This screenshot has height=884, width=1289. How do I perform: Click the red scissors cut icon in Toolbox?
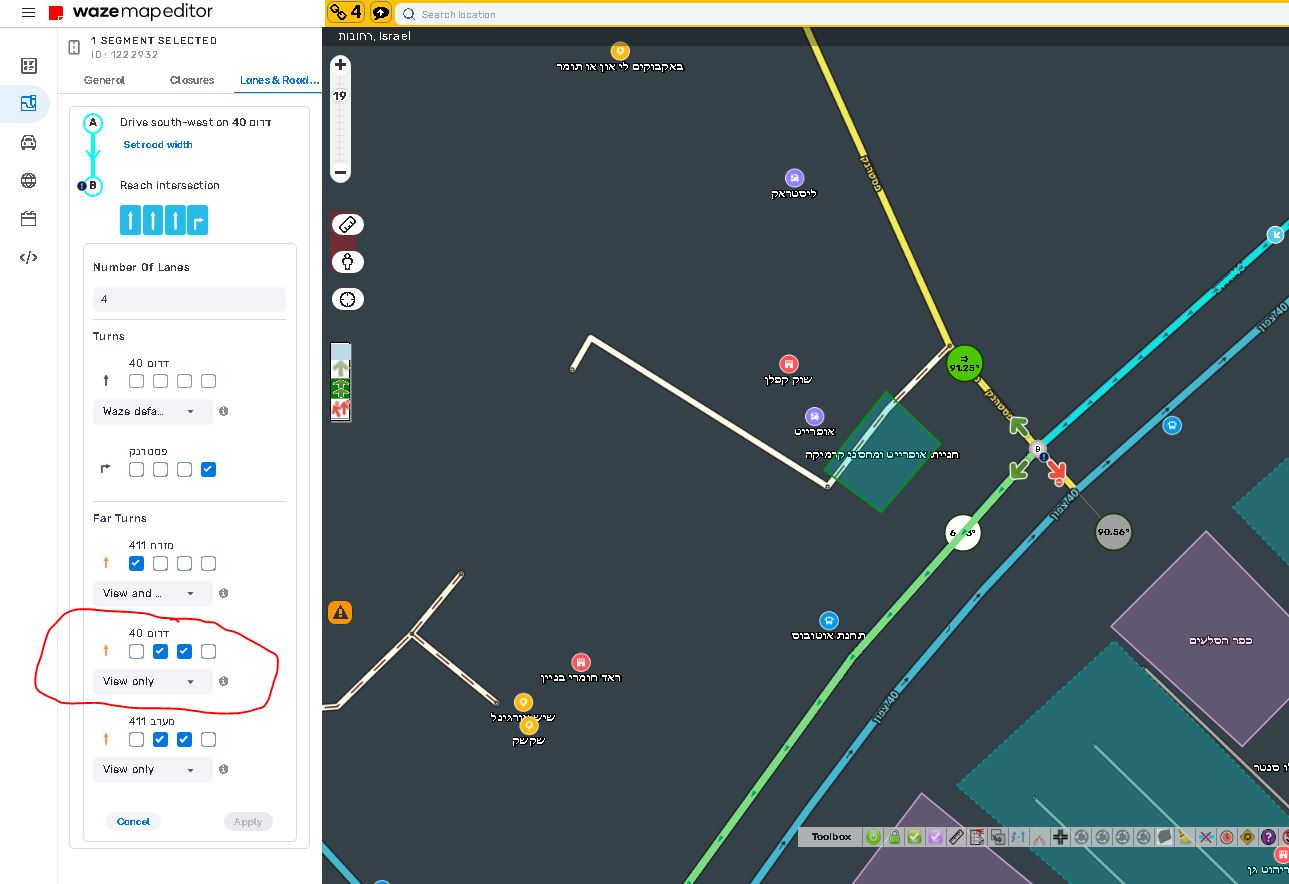(1039, 837)
